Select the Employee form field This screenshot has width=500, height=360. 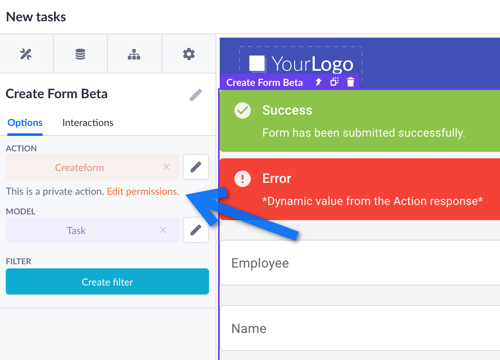360,263
